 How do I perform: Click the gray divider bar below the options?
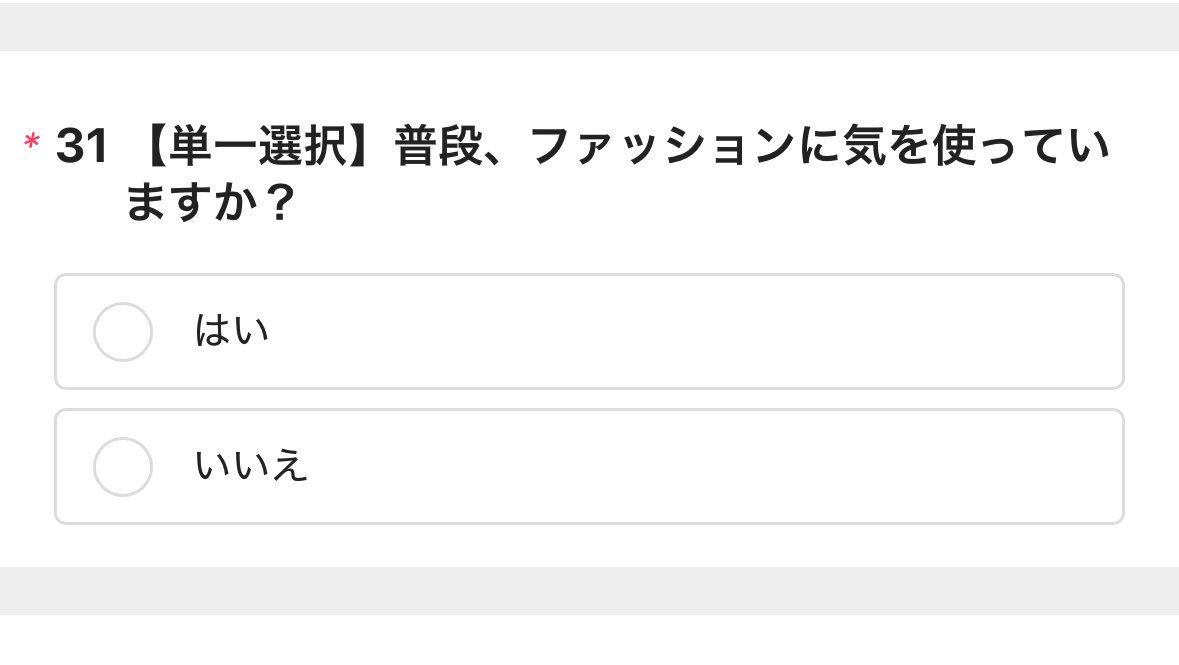pyautogui.click(x=589, y=590)
